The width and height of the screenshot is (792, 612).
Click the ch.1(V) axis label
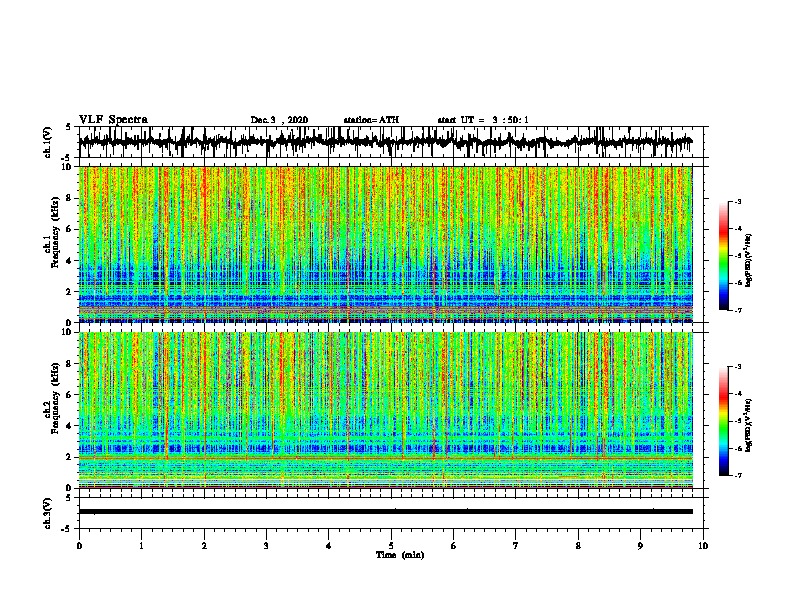48,142
